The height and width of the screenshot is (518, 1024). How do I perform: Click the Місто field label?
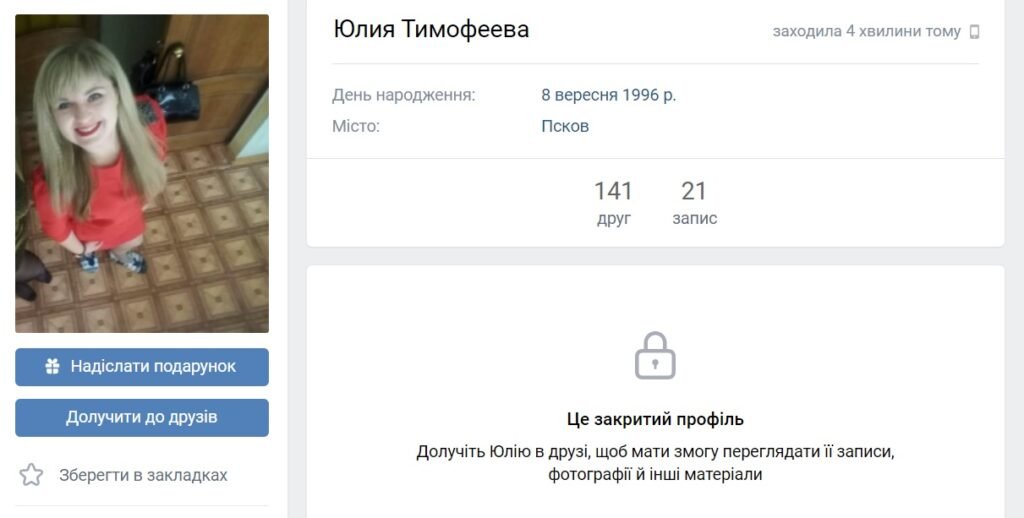pyautogui.click(x=355, y=126)
